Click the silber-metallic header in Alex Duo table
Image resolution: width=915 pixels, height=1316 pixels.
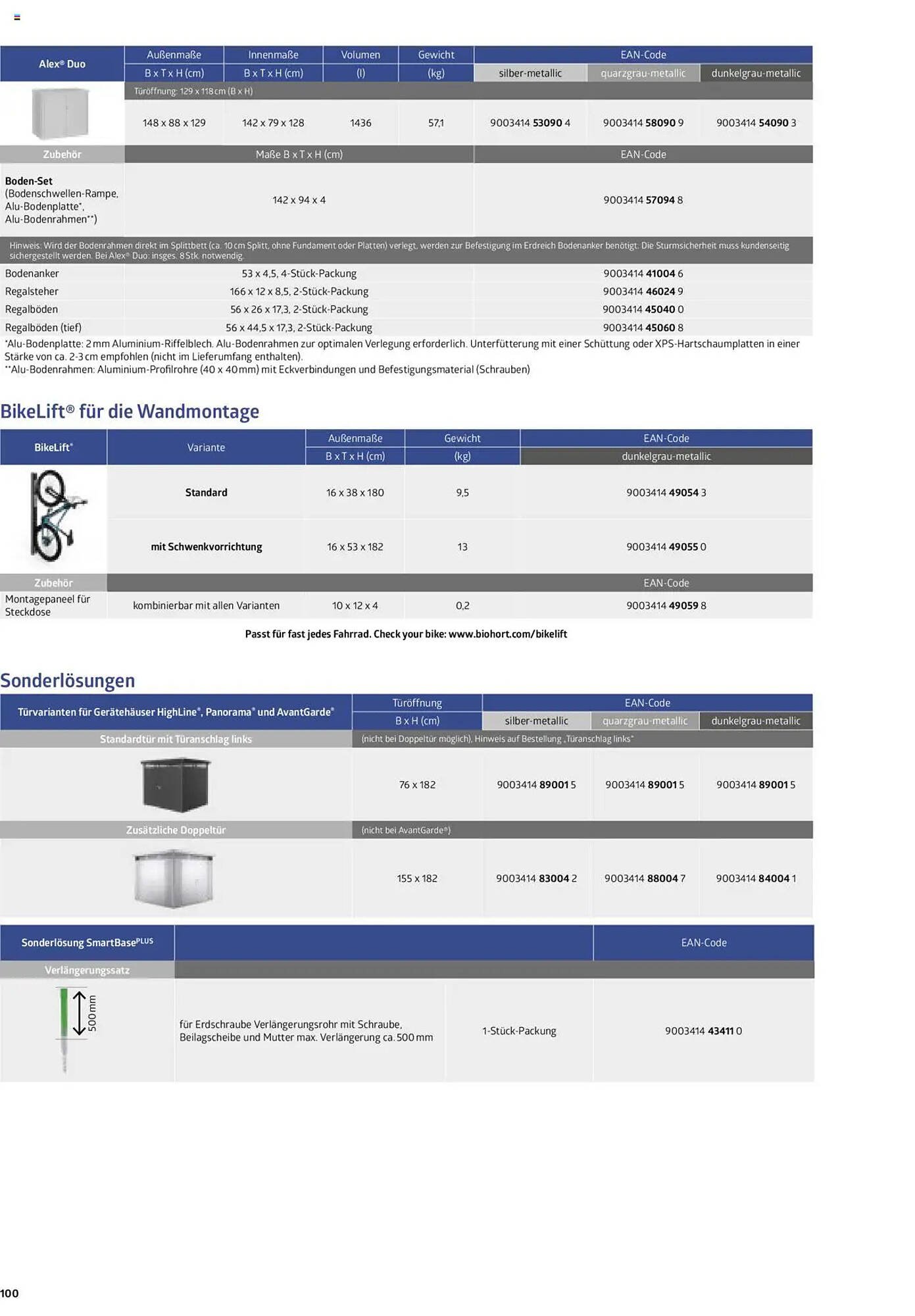(530, 73)
